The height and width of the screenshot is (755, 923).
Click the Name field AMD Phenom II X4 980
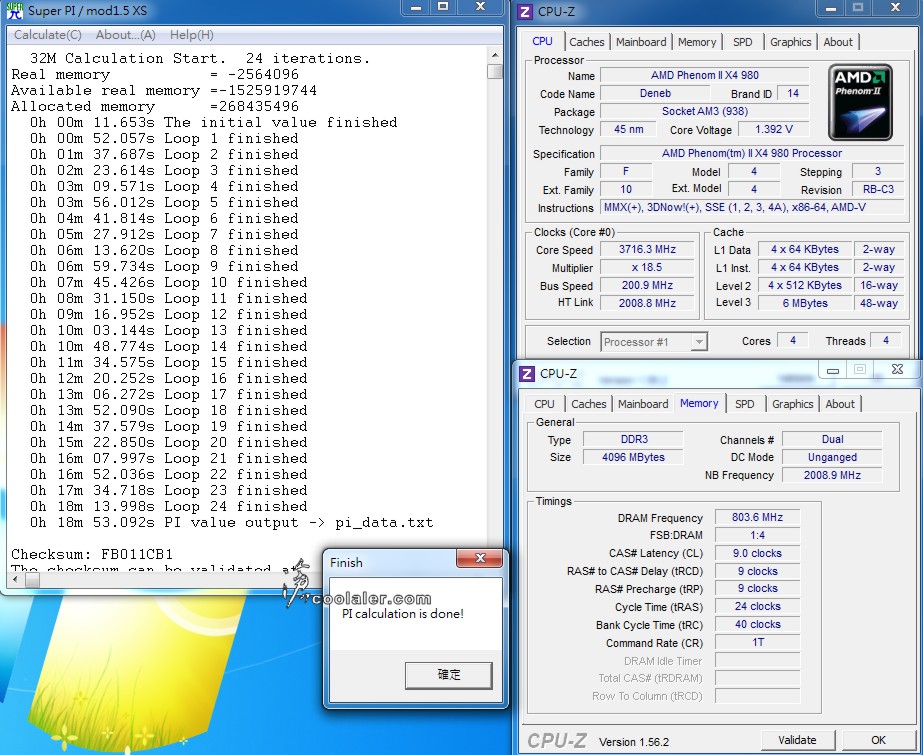click(x=705, y=75)
